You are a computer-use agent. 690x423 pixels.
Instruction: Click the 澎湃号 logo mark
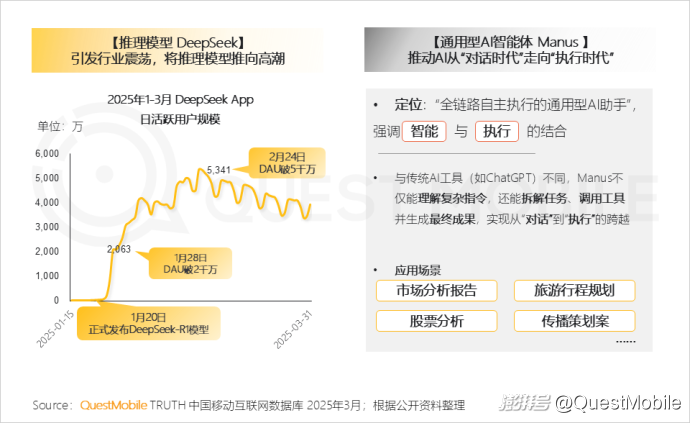[x=525, y=403]
